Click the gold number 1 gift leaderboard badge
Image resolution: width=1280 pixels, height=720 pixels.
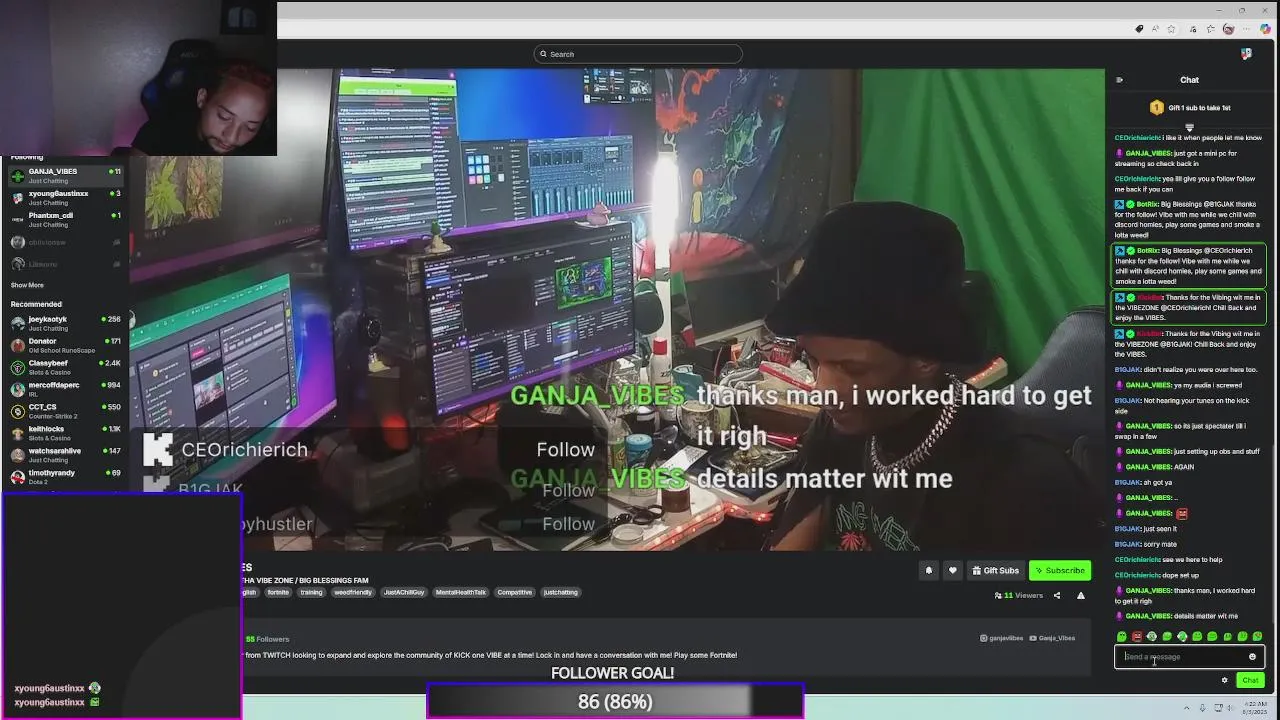[x=1157, y=108]
